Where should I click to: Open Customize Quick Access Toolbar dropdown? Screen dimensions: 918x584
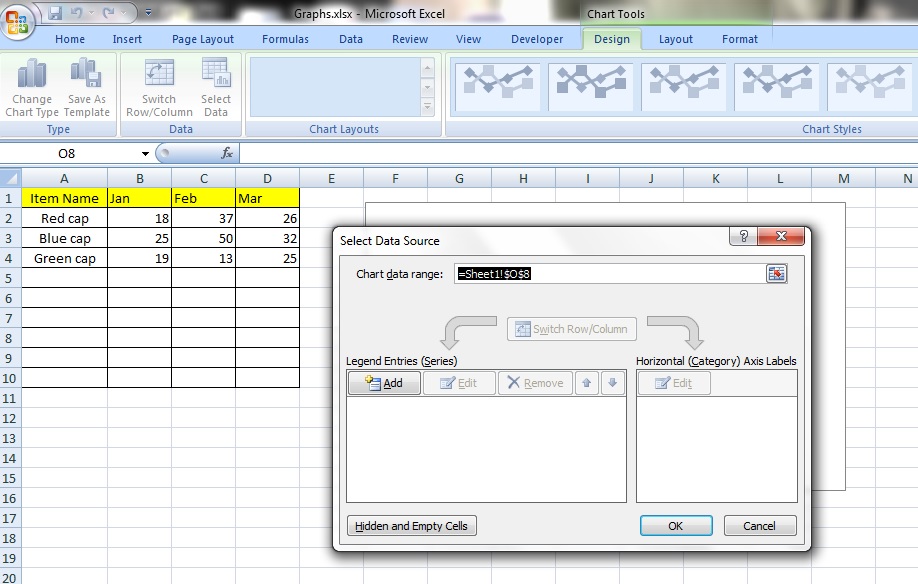coord(149,13)
